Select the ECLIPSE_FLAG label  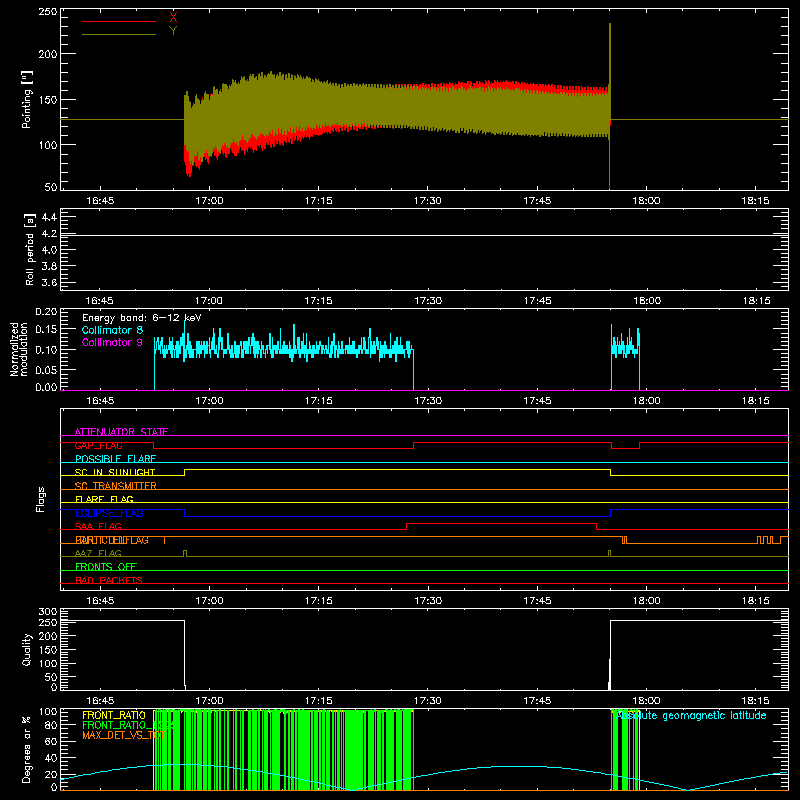click(x=109, y=513)
